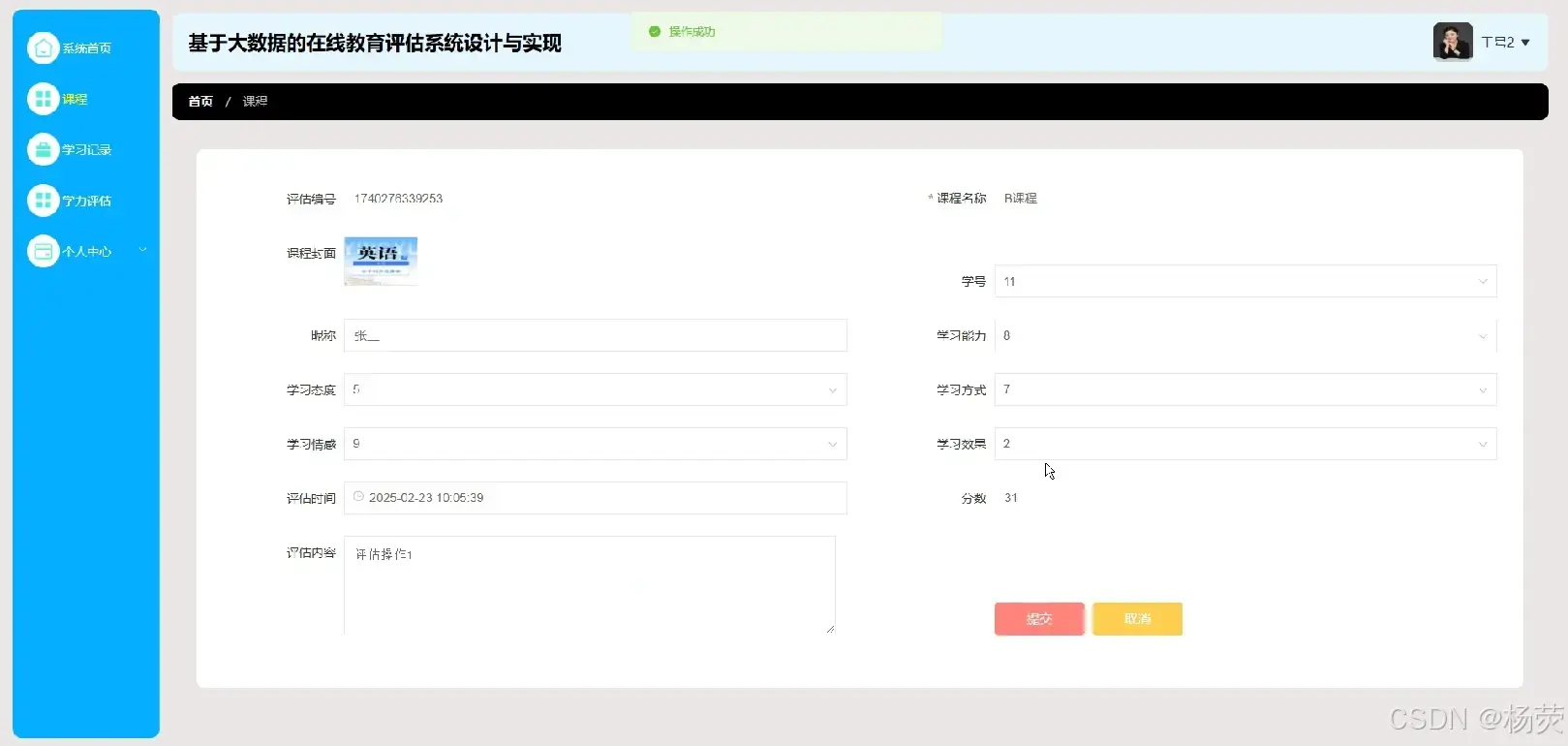Click the 评估内容 text area
1568x746 pixels.
tap(590, 585)
